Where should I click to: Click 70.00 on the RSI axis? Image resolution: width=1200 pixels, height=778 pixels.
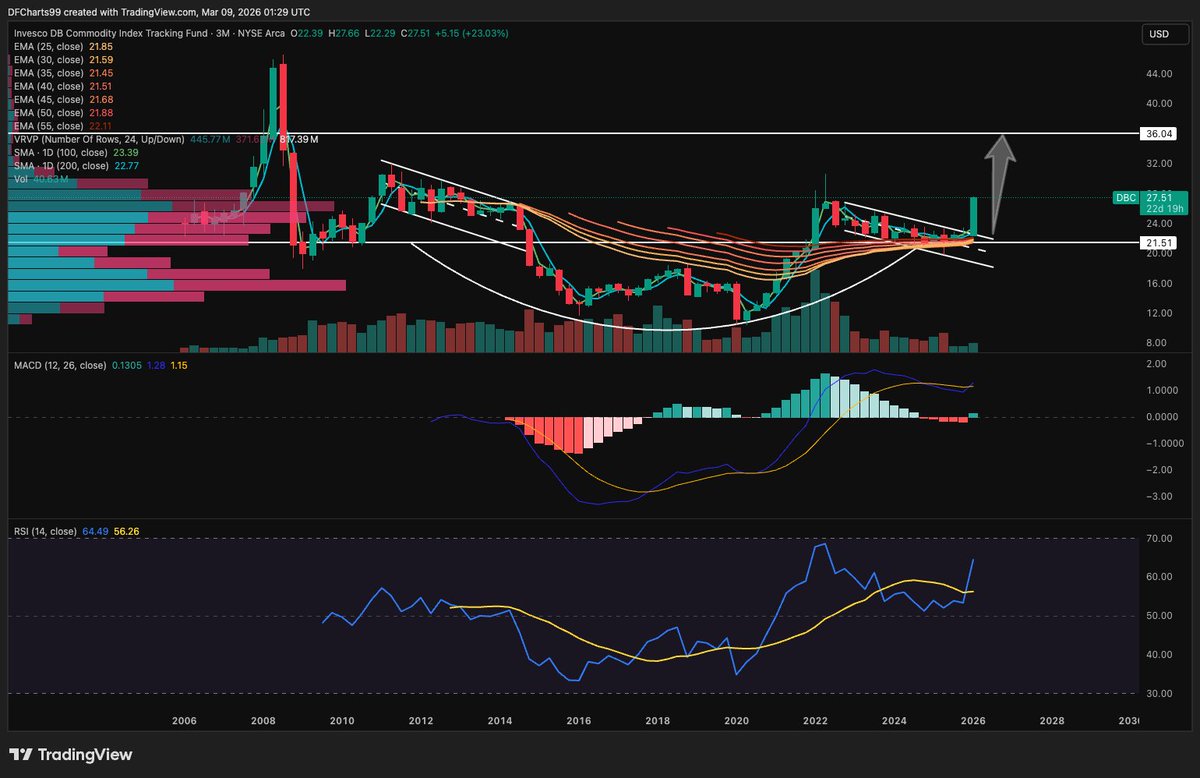point(1159,539)
